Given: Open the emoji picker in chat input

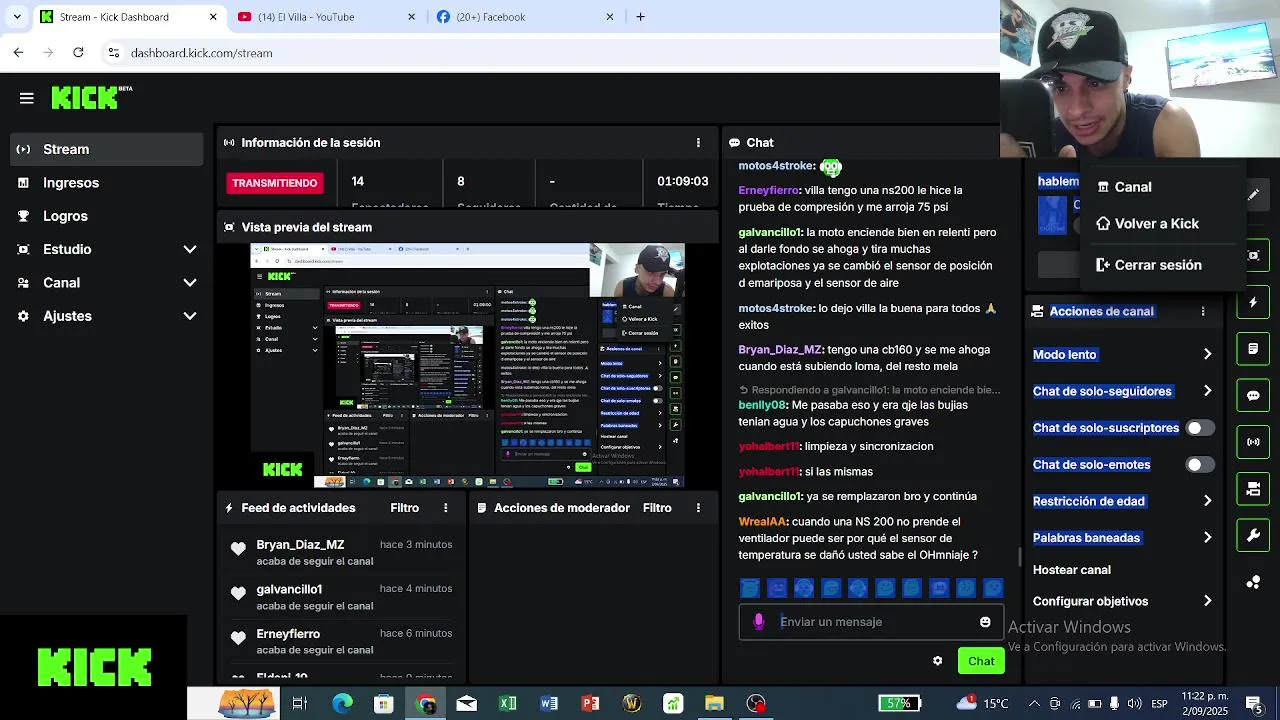Looking at the screenshot, I should click(985, 622).
